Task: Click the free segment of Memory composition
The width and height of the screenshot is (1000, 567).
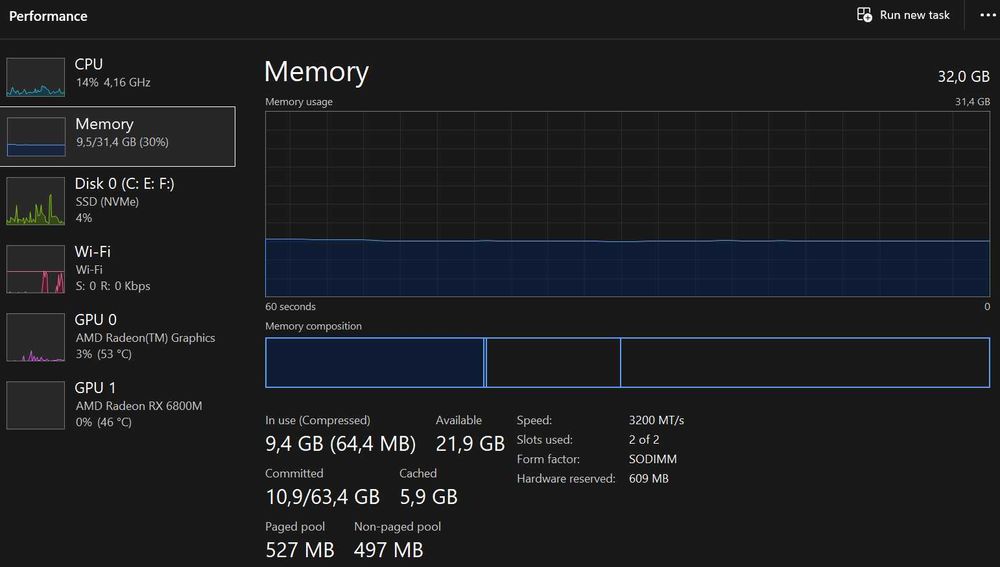Action: 805,362
